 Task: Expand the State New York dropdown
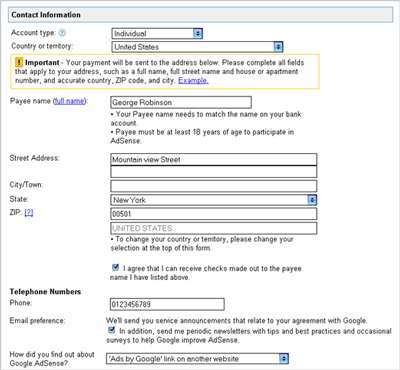pos(213,200)
